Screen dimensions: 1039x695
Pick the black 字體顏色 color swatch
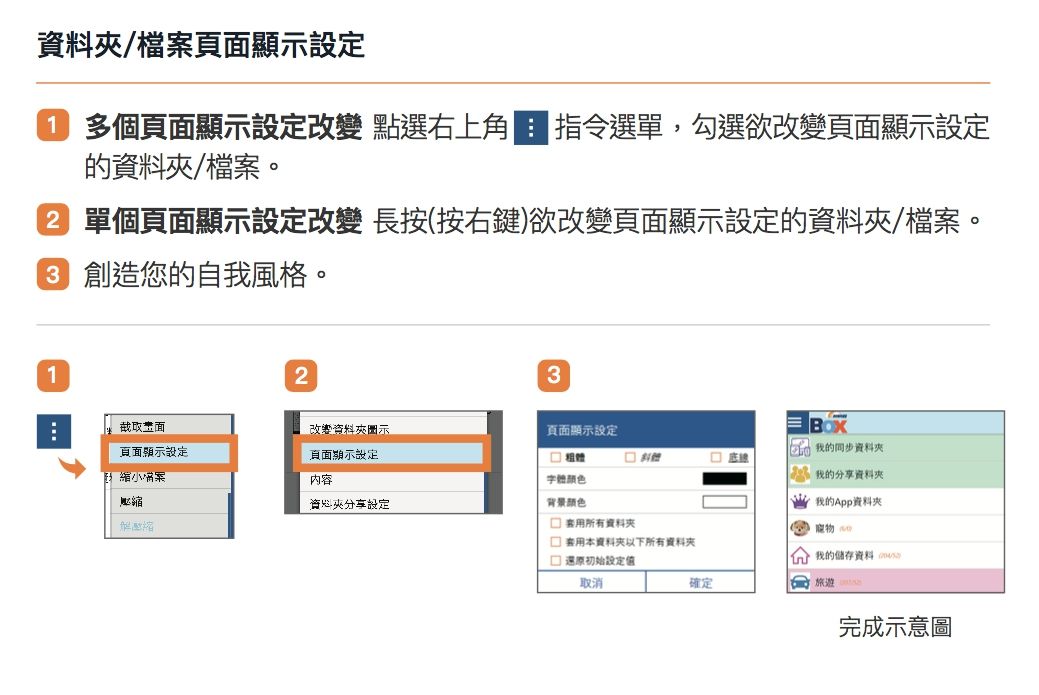point(724,479)
